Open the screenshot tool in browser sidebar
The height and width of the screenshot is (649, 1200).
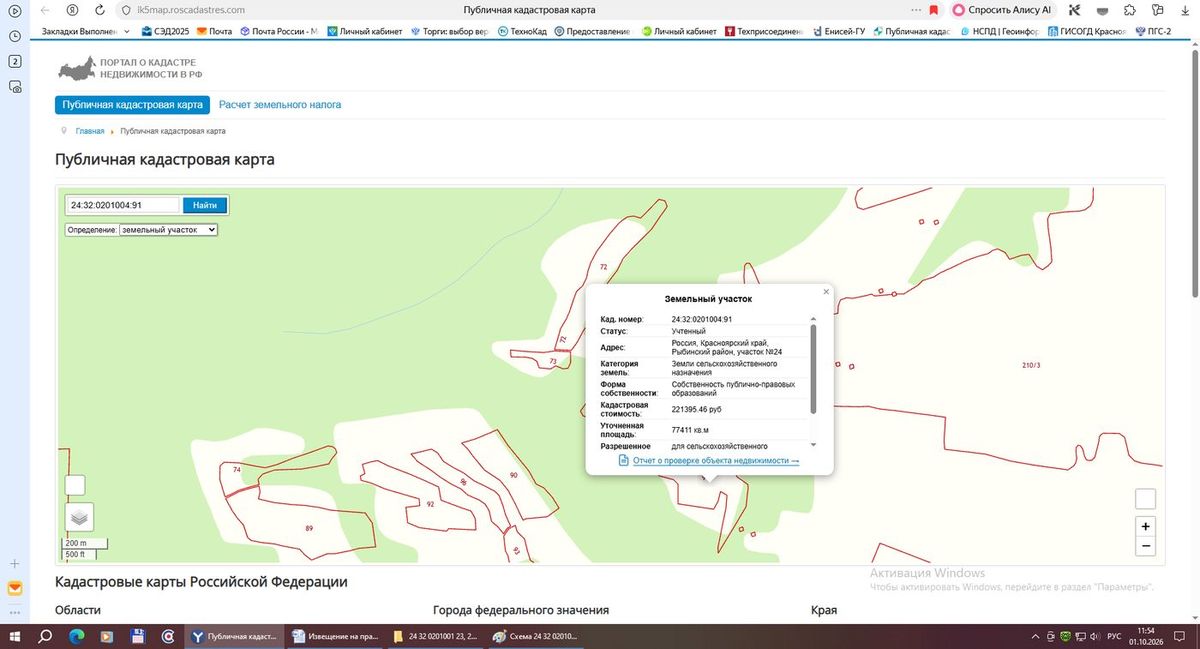coord(15,88)
